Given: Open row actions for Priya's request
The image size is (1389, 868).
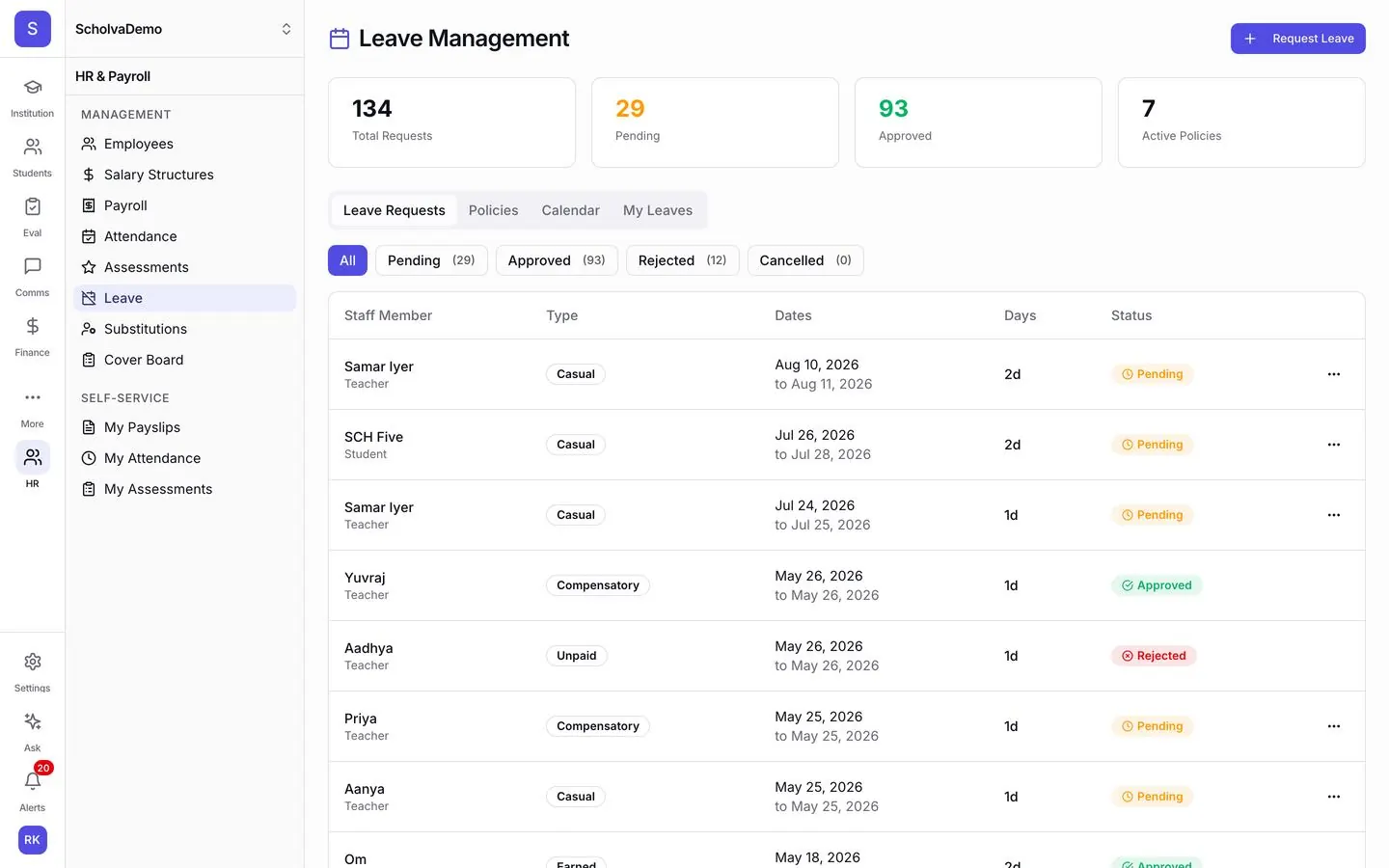Looking at the screenshot, I should coord(1334,726).
